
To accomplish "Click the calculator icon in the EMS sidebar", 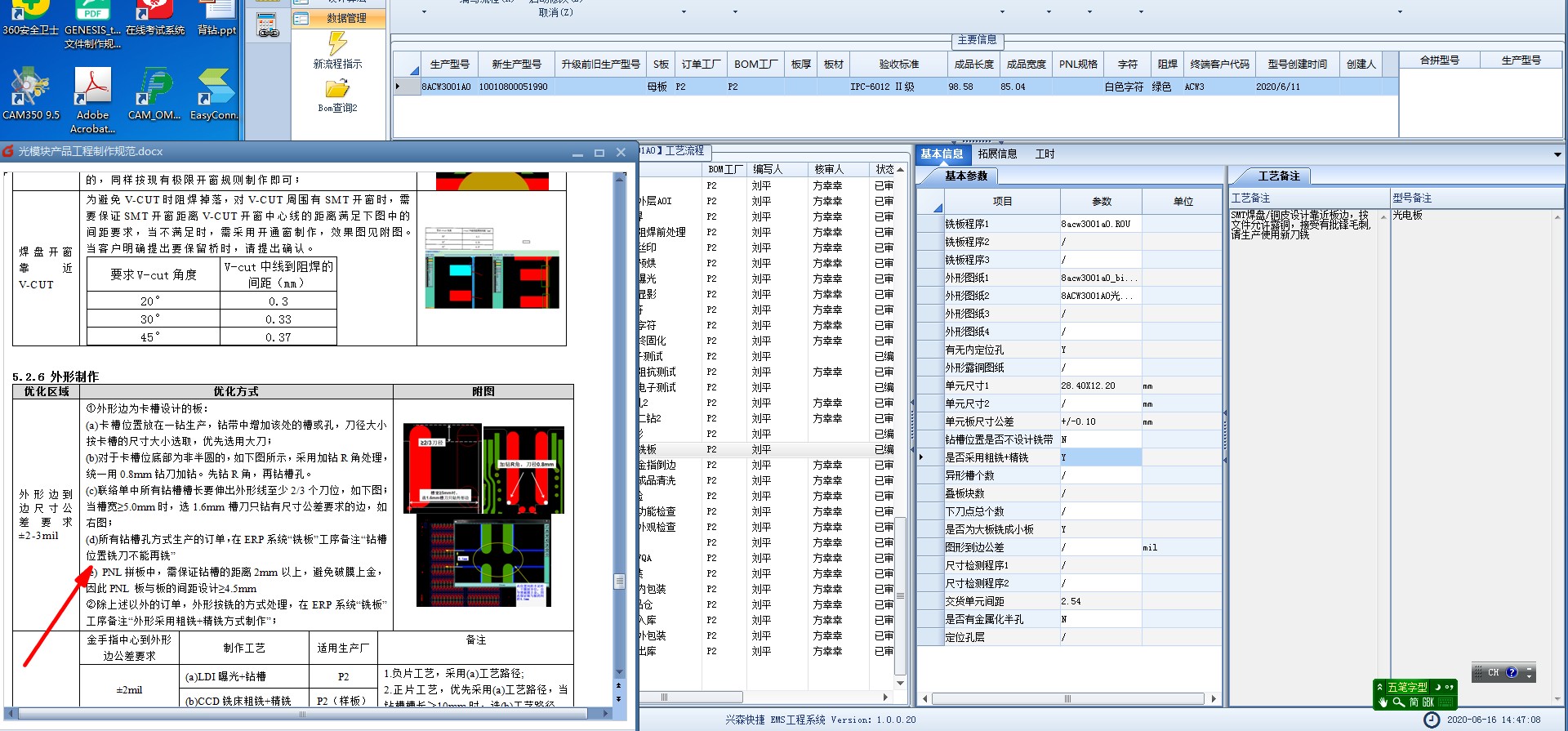I will point(268,26).
